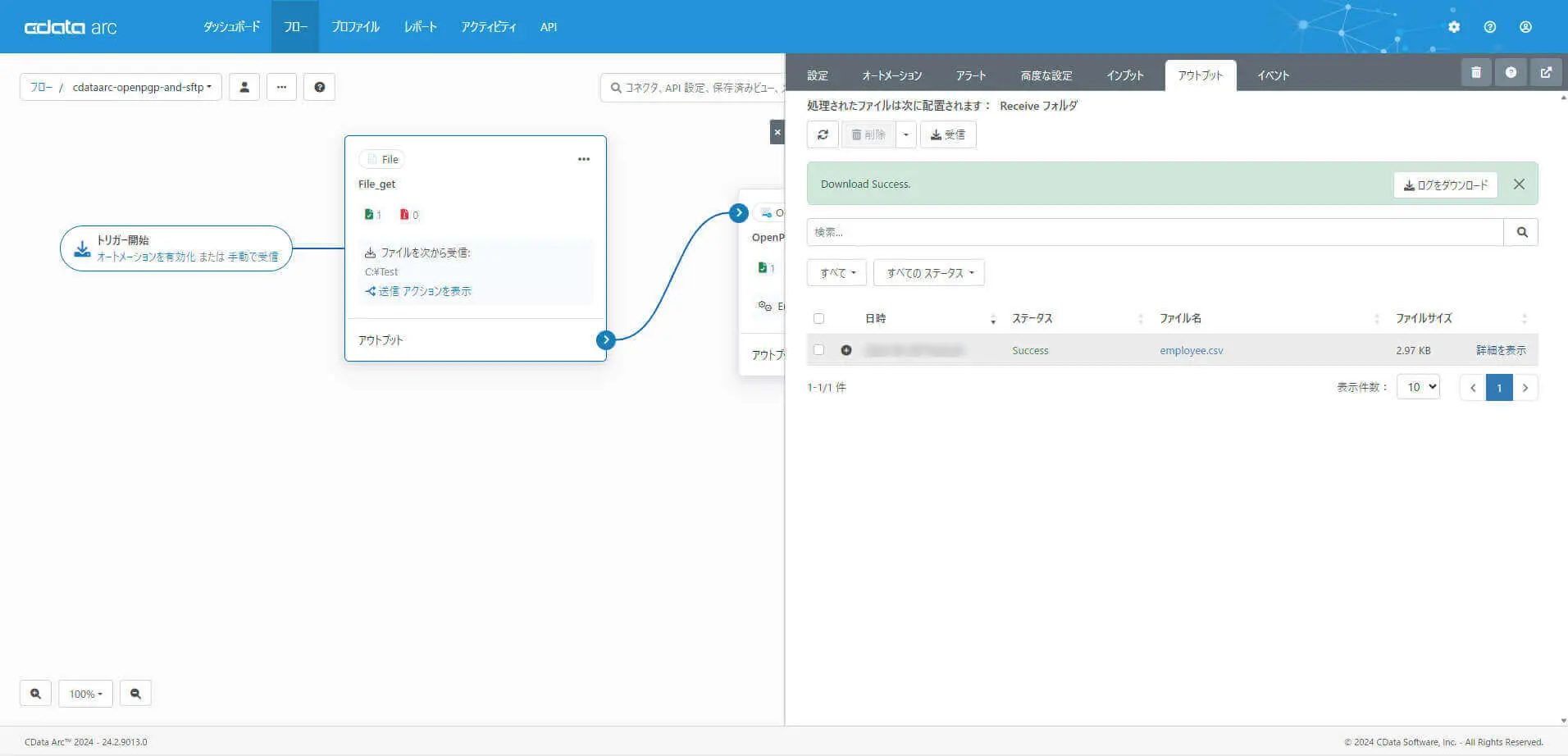Switch to the 設定 tab
This screenshot has width=1568, height=756.
point(818,75)
